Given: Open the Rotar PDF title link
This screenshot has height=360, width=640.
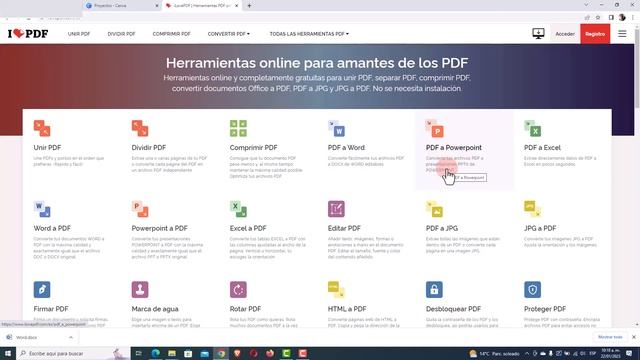Looking at the screenshot, I should [245, 309].
